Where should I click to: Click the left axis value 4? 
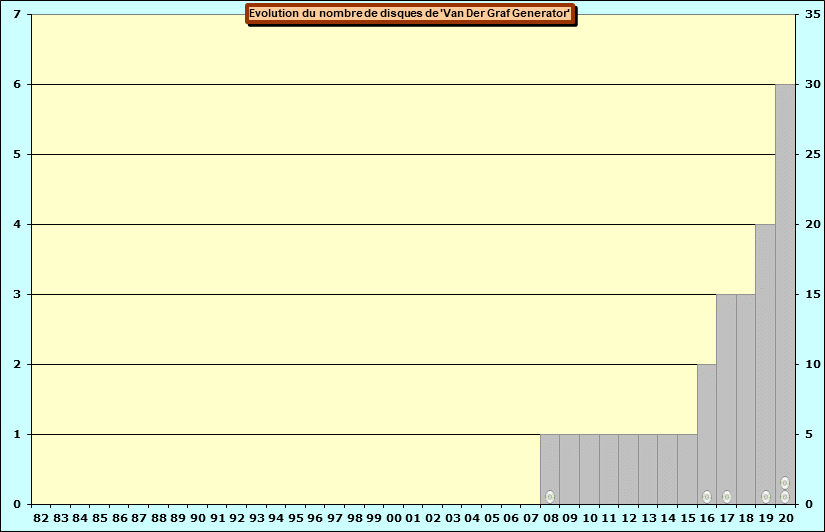pos(17,224)
